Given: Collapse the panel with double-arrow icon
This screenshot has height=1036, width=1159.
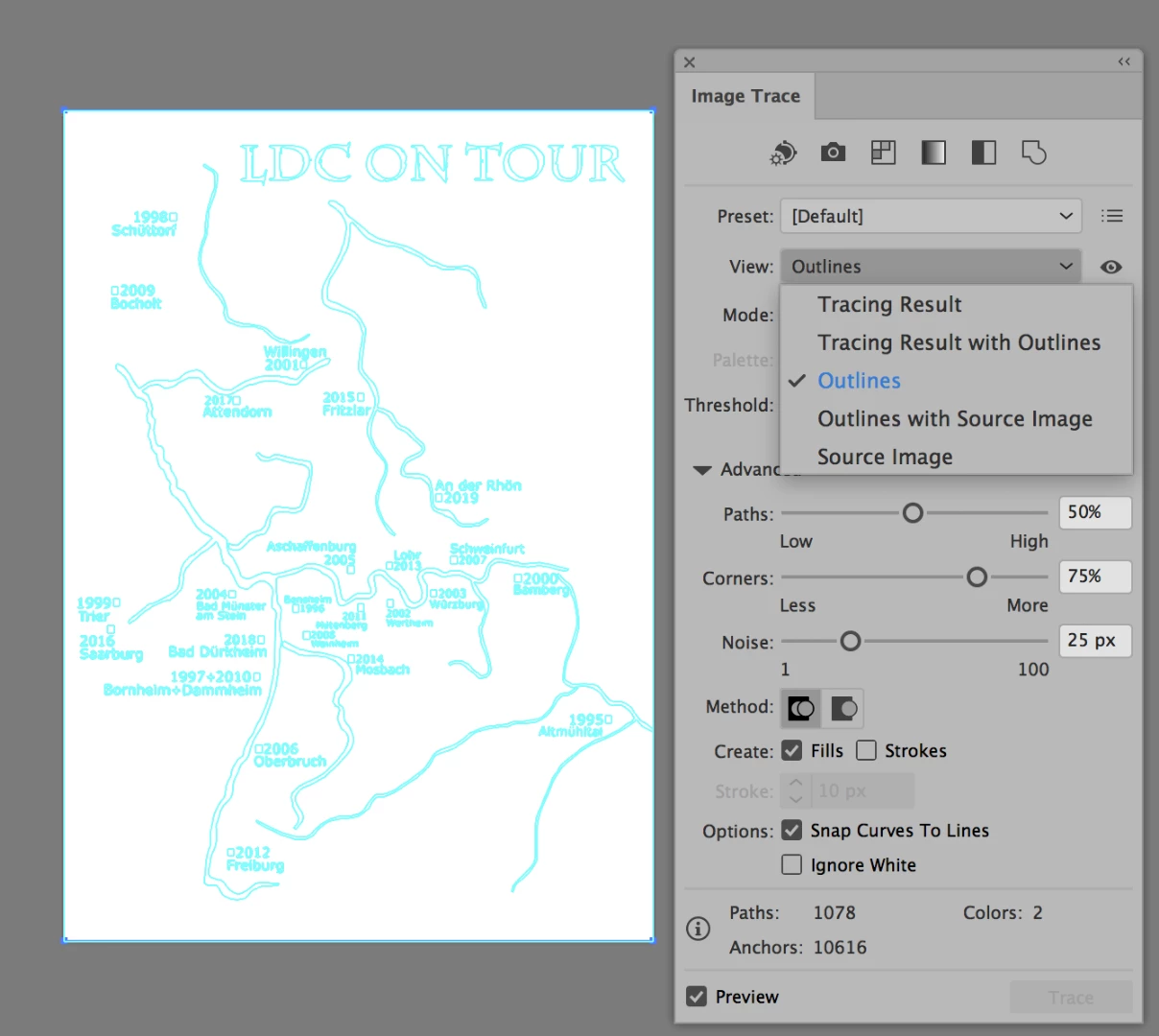Looking at the screenshot, I should tap(1124, 61).
